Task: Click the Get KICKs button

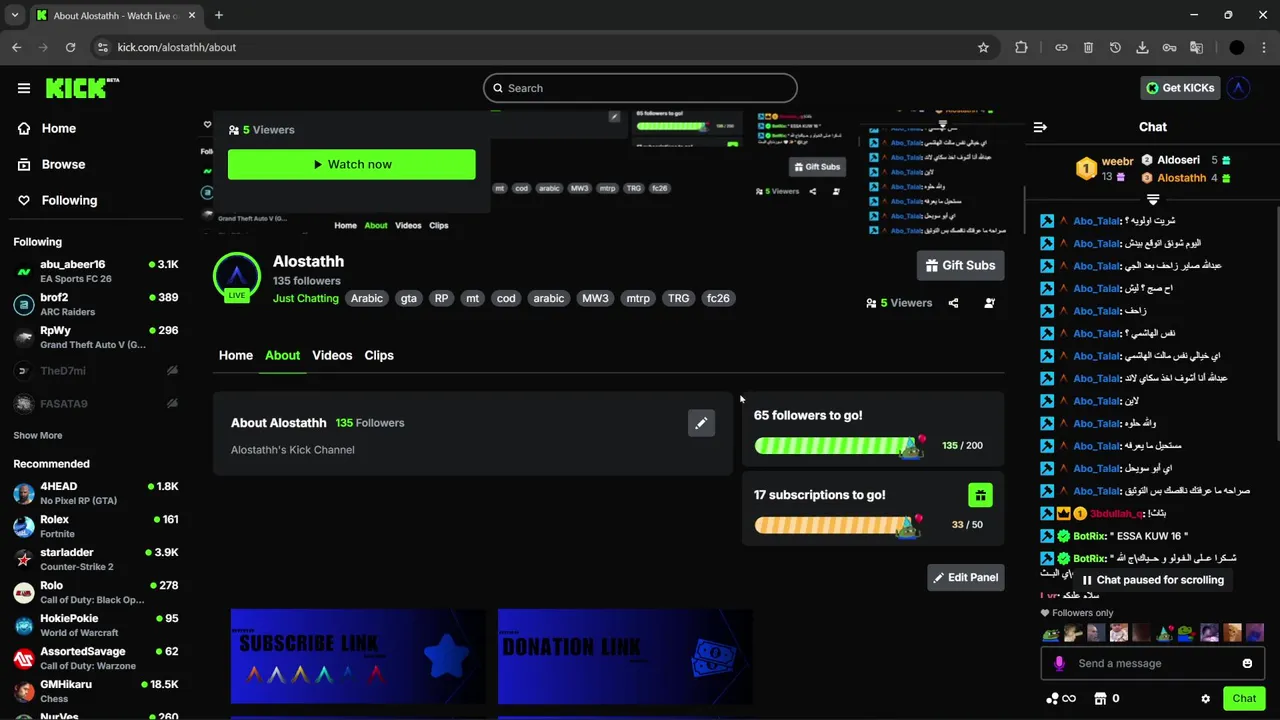Action: click(x=1180, y=88)
